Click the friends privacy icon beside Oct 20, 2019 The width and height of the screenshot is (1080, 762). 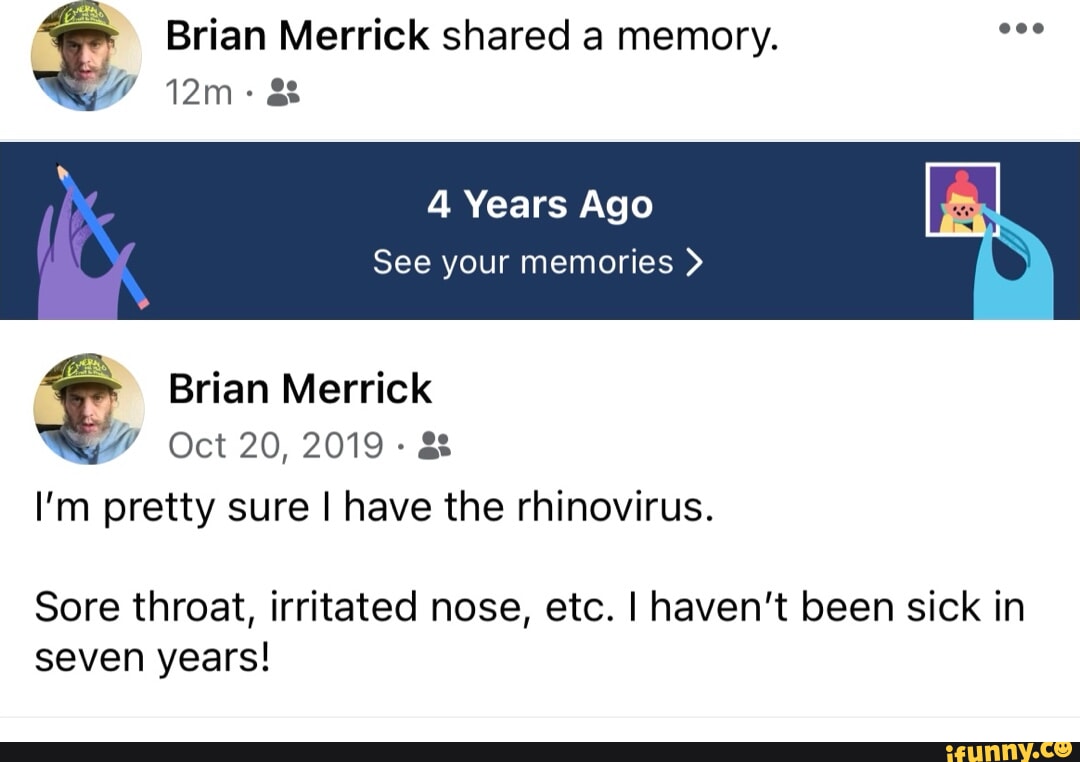435,446
